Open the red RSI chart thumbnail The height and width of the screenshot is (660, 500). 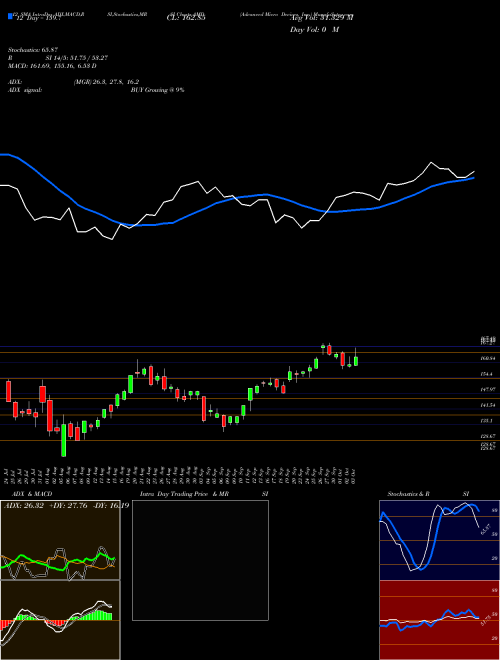(x=439, y=620)
